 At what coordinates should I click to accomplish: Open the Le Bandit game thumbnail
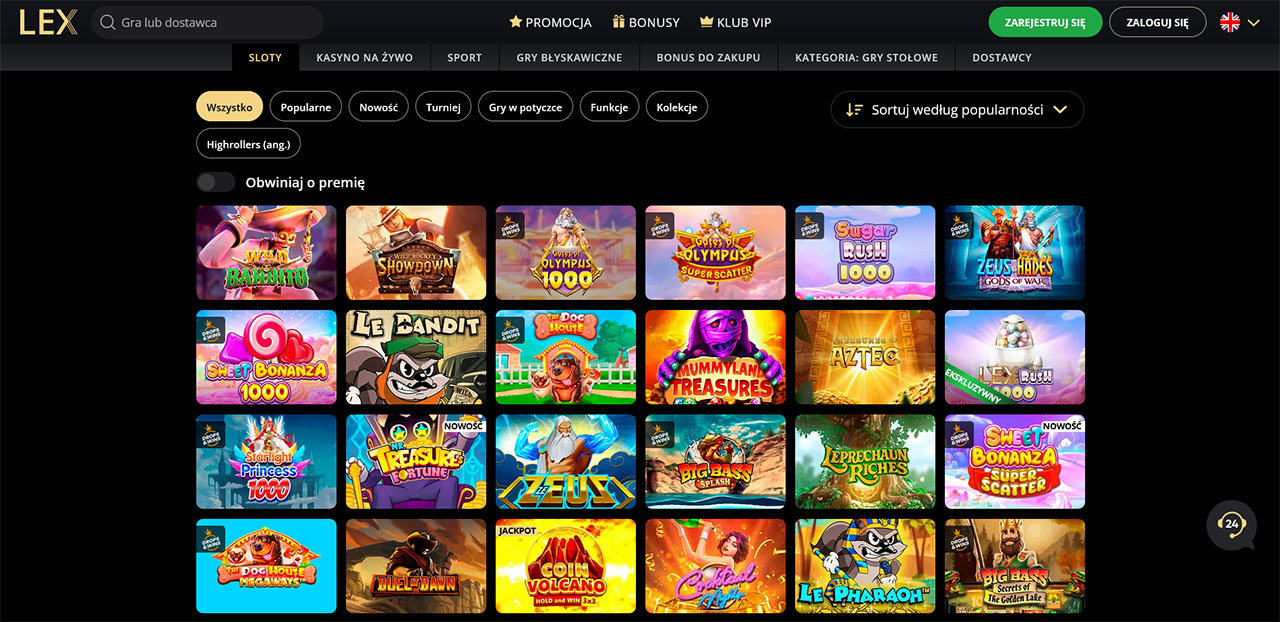pos(416,357)
